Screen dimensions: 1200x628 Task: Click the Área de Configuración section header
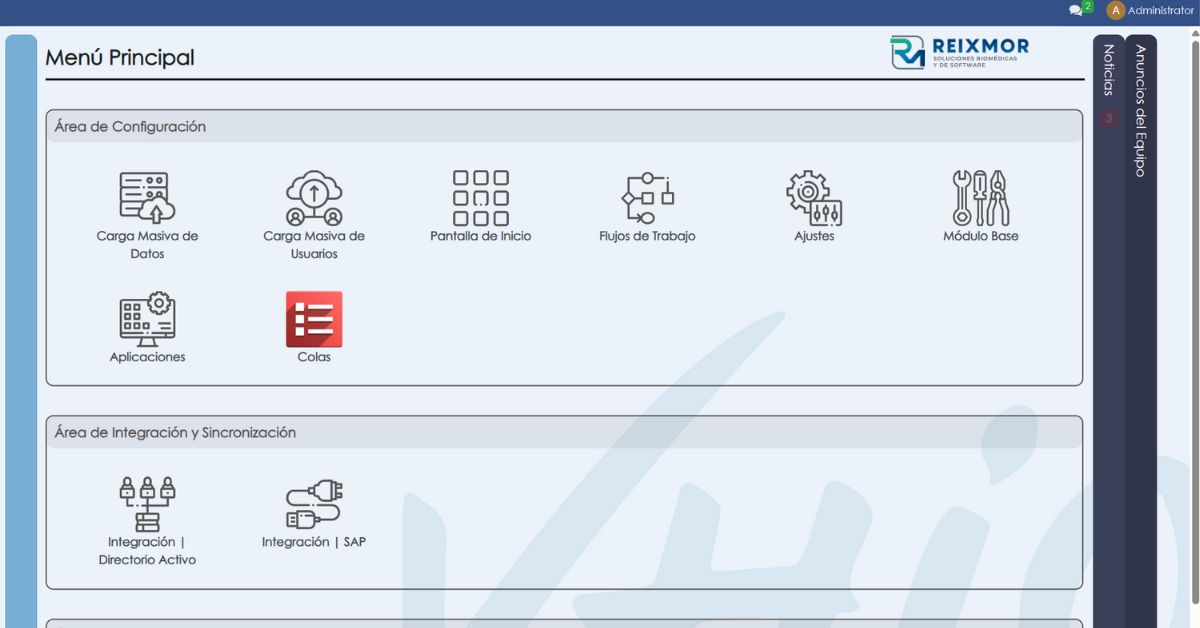coord(130,127)
